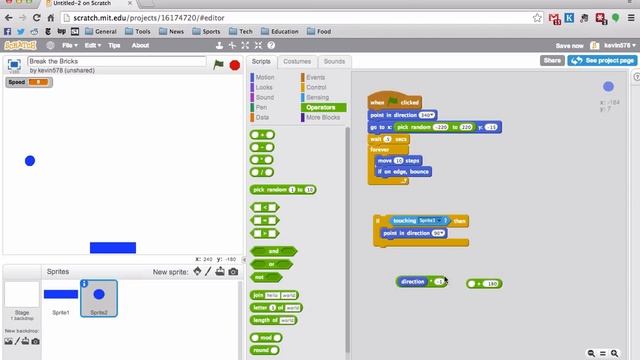The image size is (640, 360).
Task: Select the Duplicate stamp tool
Action: (219, 45)
